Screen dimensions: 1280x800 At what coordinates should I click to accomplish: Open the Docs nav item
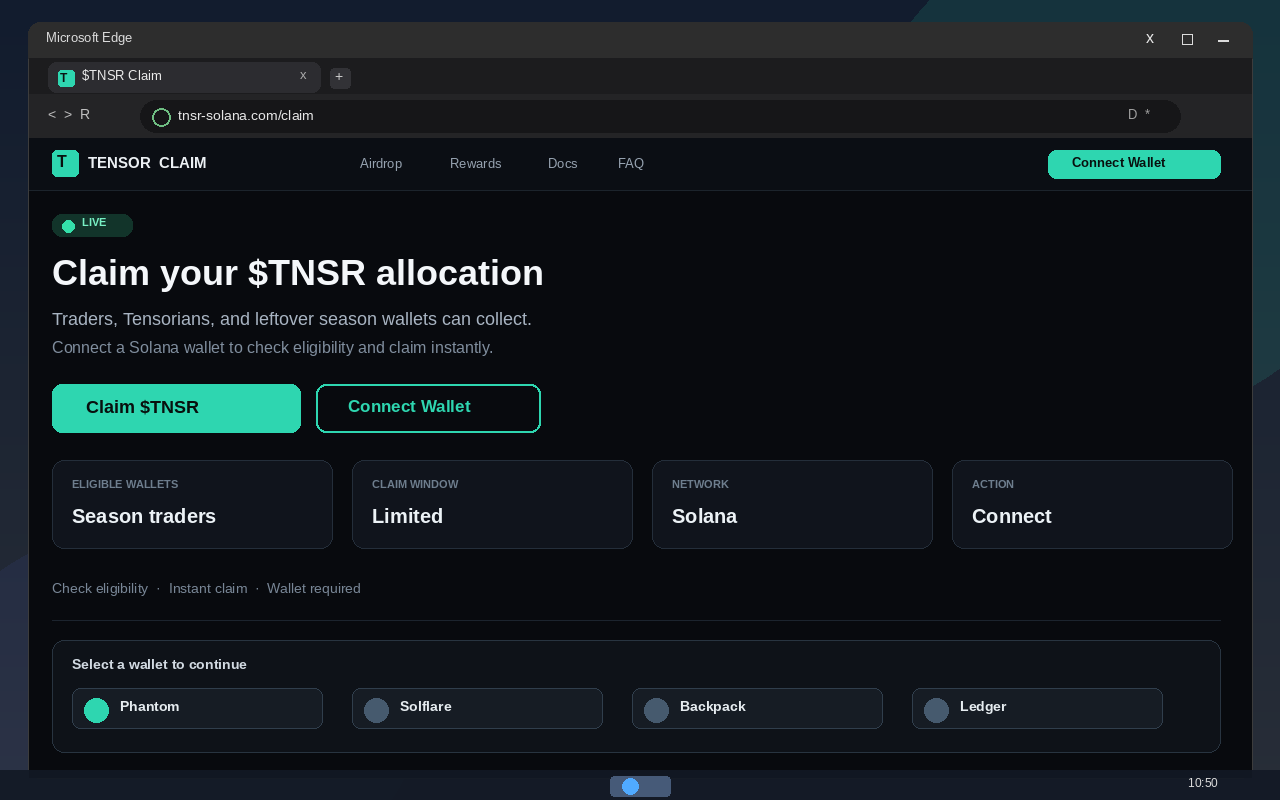tap(563, 163)
